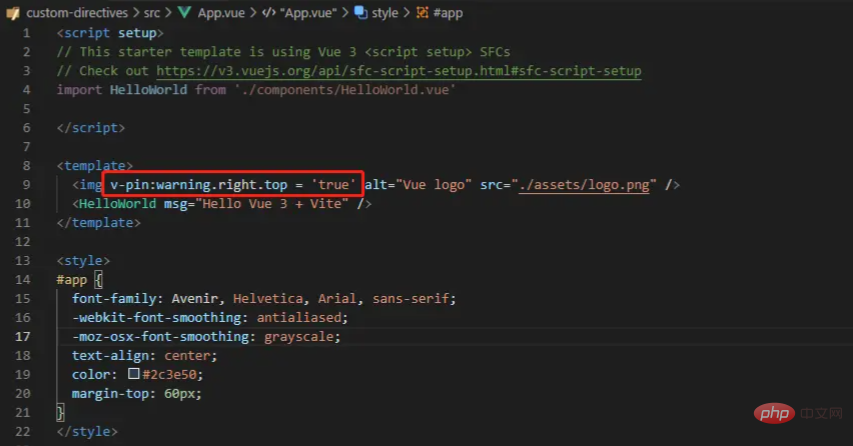Screen dimensions: 853x446
Task: Click the msg="Hello Vue 3 + Vite" attribute
Action: [x=256, y=204]
